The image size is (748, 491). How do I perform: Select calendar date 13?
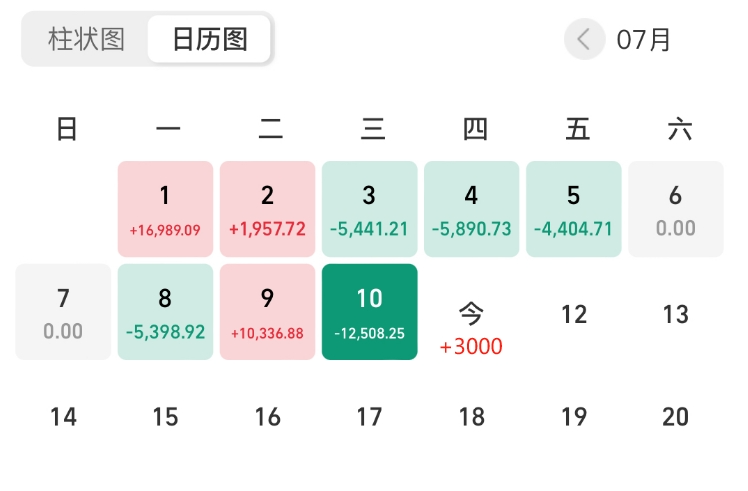pyautogui.click(x=676, y=314)
